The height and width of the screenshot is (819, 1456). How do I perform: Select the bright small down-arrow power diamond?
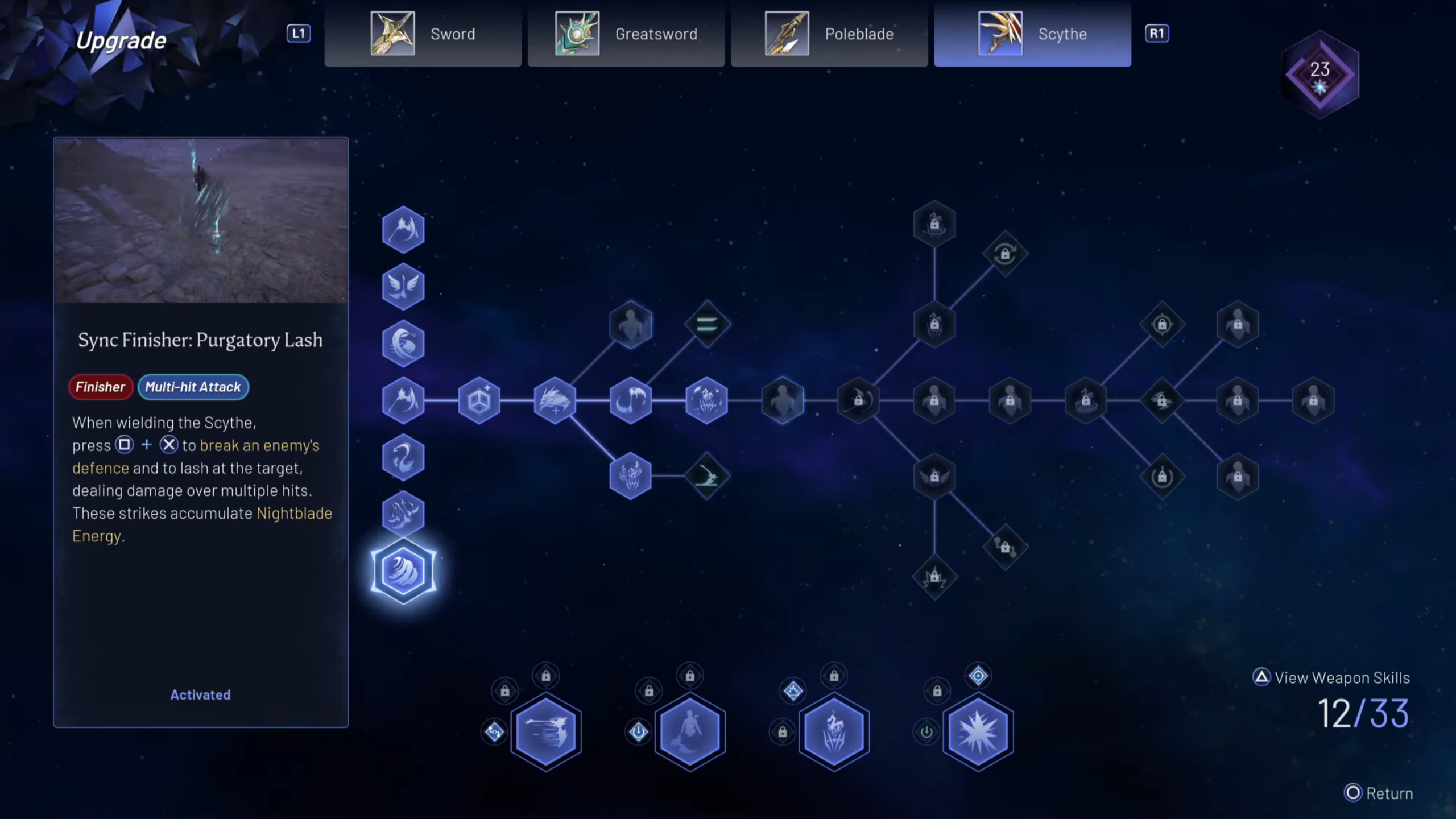pos(638,731)
